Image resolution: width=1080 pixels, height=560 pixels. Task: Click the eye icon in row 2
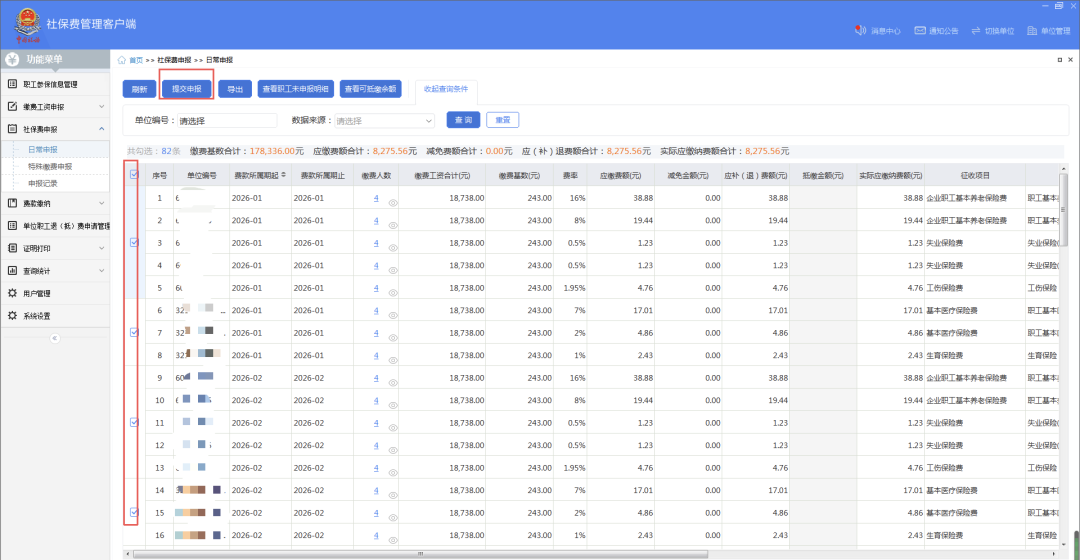393,225
